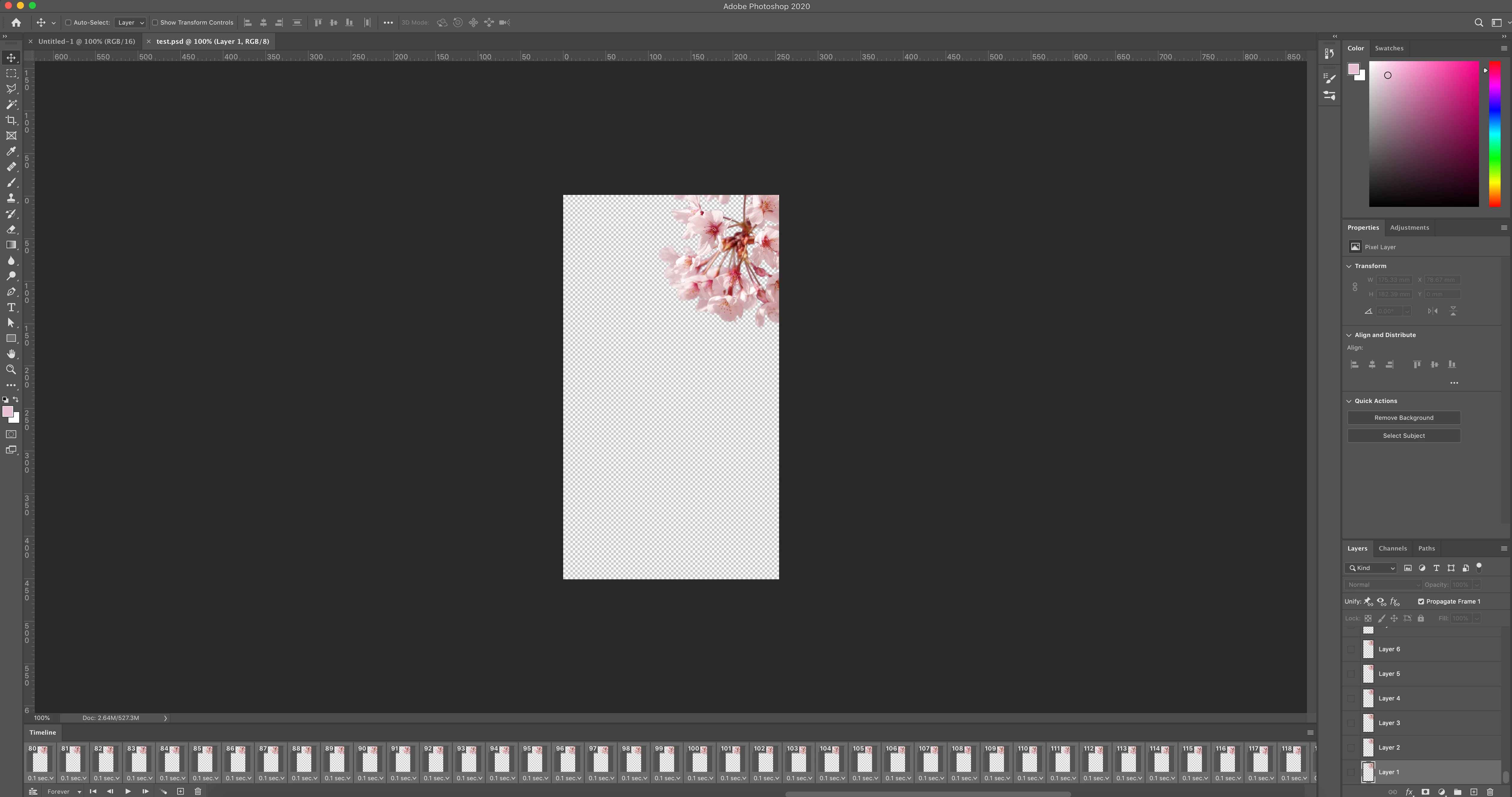Switch to the Channels tab
Image resolution: width=1512 pixels, height=797 pixels.
point(1392,548)
